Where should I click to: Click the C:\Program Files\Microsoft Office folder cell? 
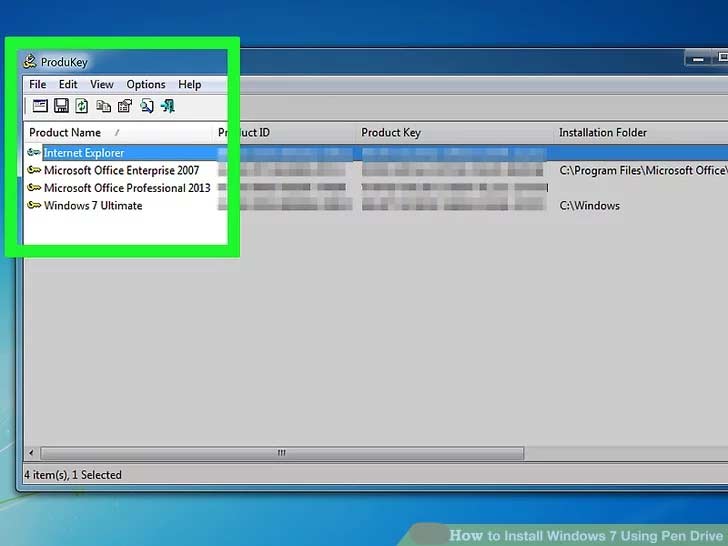pyautogui.click(x=644, y=171)
